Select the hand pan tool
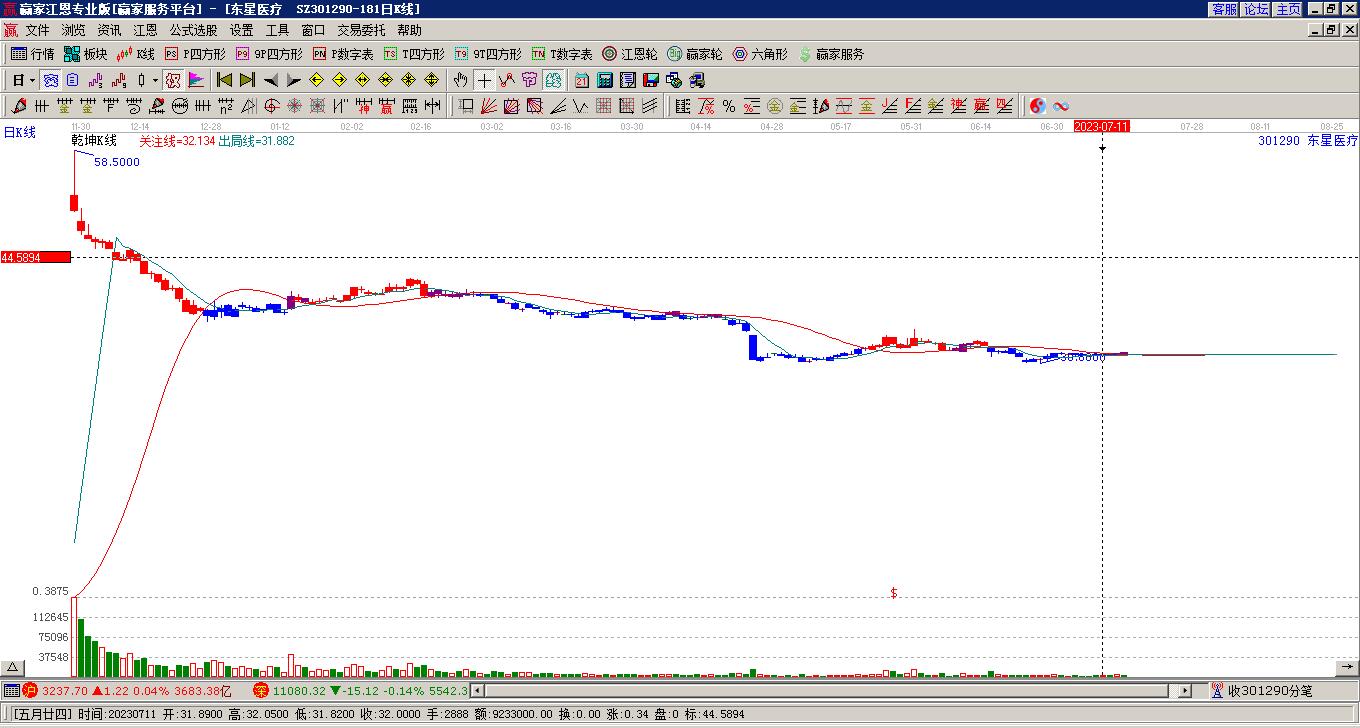This screenshot has width=1360, height=728. coord(460,80)
